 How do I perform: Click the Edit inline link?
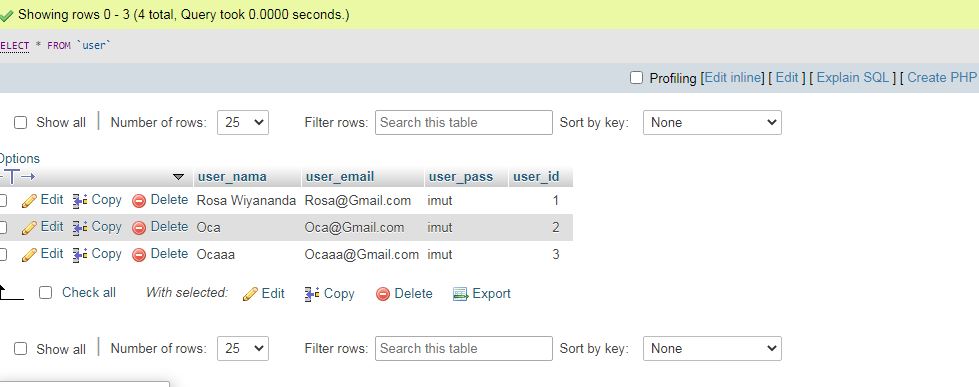734,77
